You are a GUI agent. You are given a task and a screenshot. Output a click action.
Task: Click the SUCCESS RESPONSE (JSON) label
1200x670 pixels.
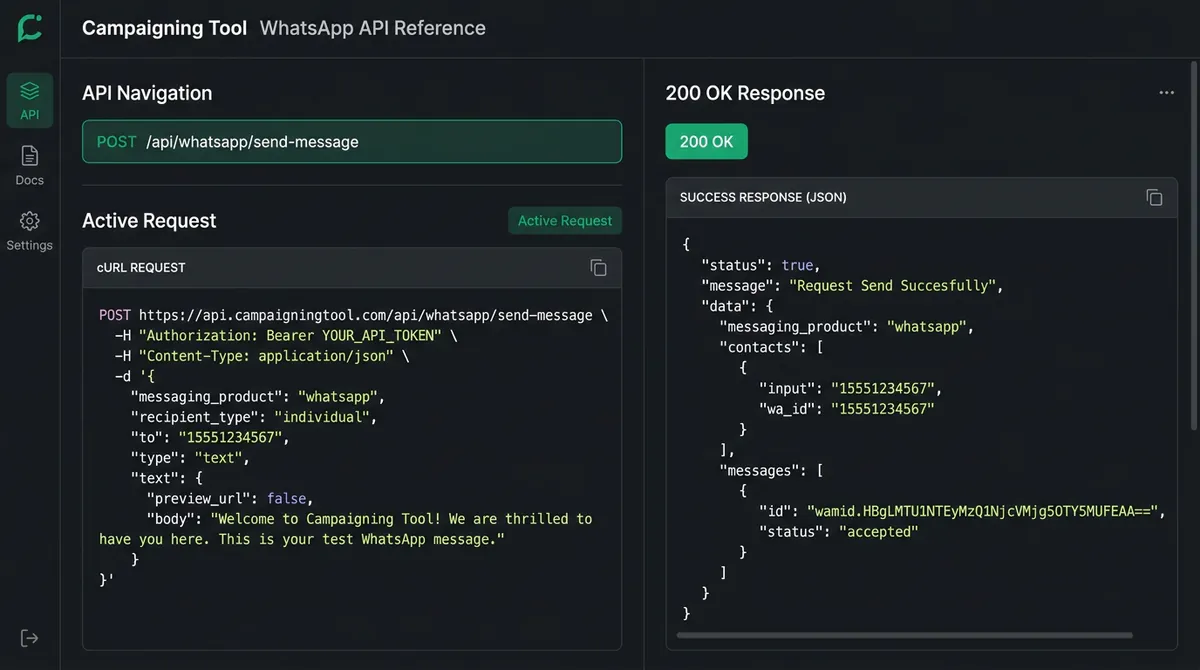tap(763, 197)
